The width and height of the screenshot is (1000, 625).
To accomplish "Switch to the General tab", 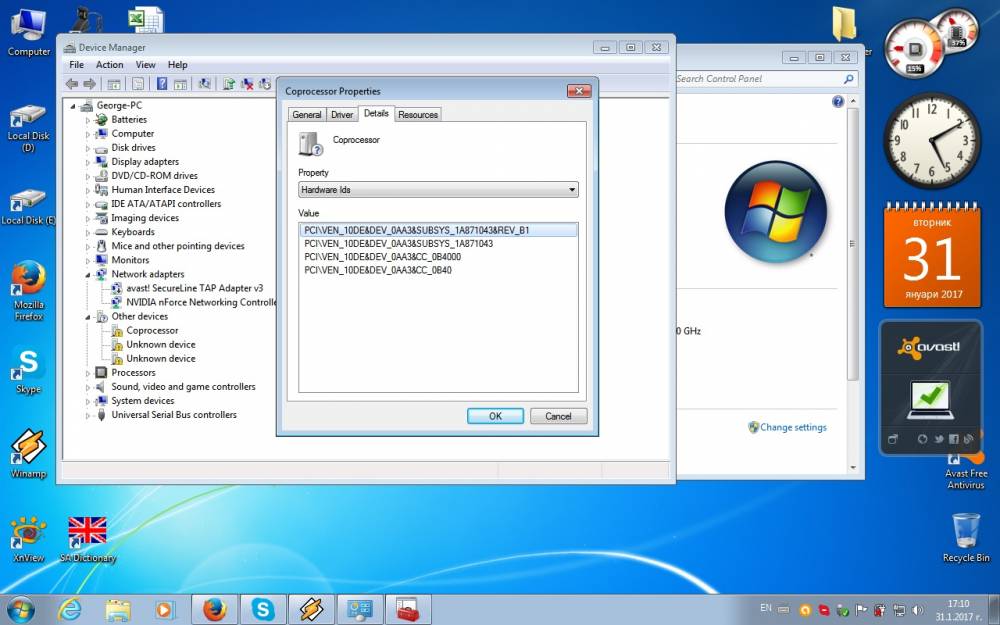I will [x=307, y=115].
